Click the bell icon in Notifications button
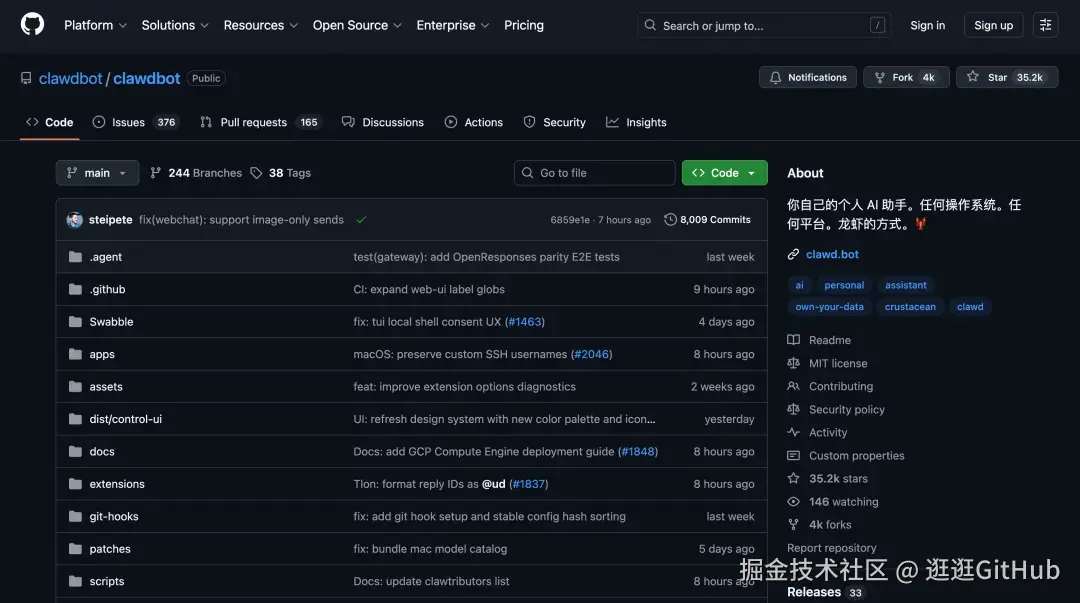This screenshot has width=1080, height=603. pos(776,77)
